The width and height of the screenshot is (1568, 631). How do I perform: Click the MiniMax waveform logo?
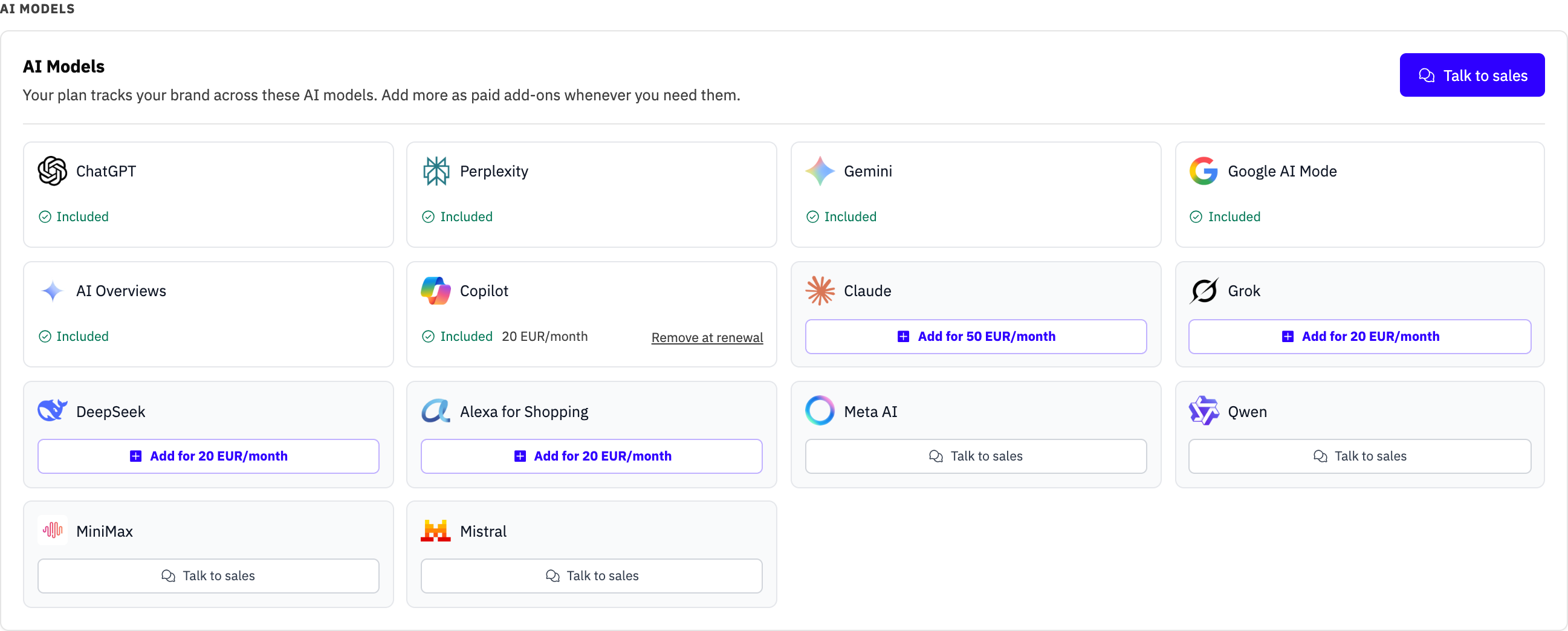pyautogui.click(x=53, y=531)
